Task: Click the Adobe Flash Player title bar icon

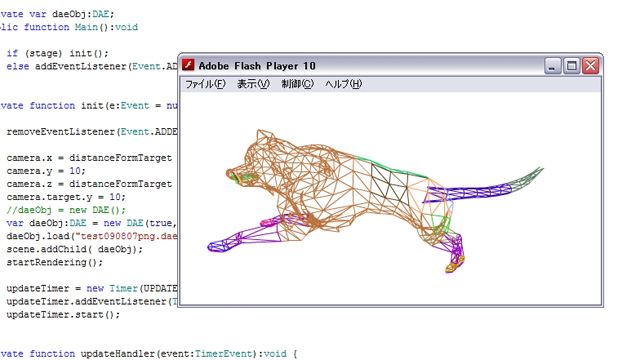Action: 188,65
